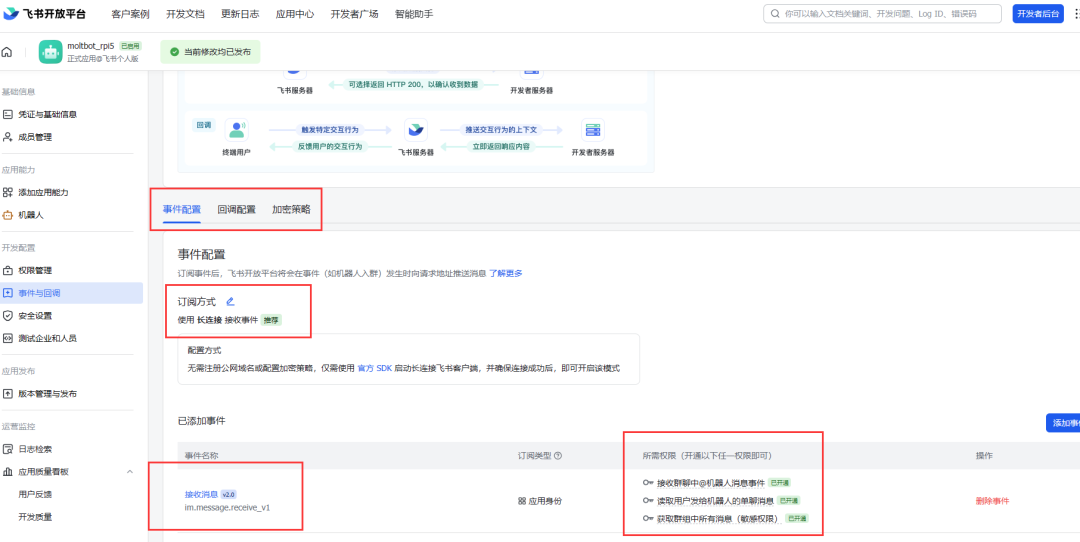Open 更新日志 in top navigation
1080x542 pixels.
240,14
